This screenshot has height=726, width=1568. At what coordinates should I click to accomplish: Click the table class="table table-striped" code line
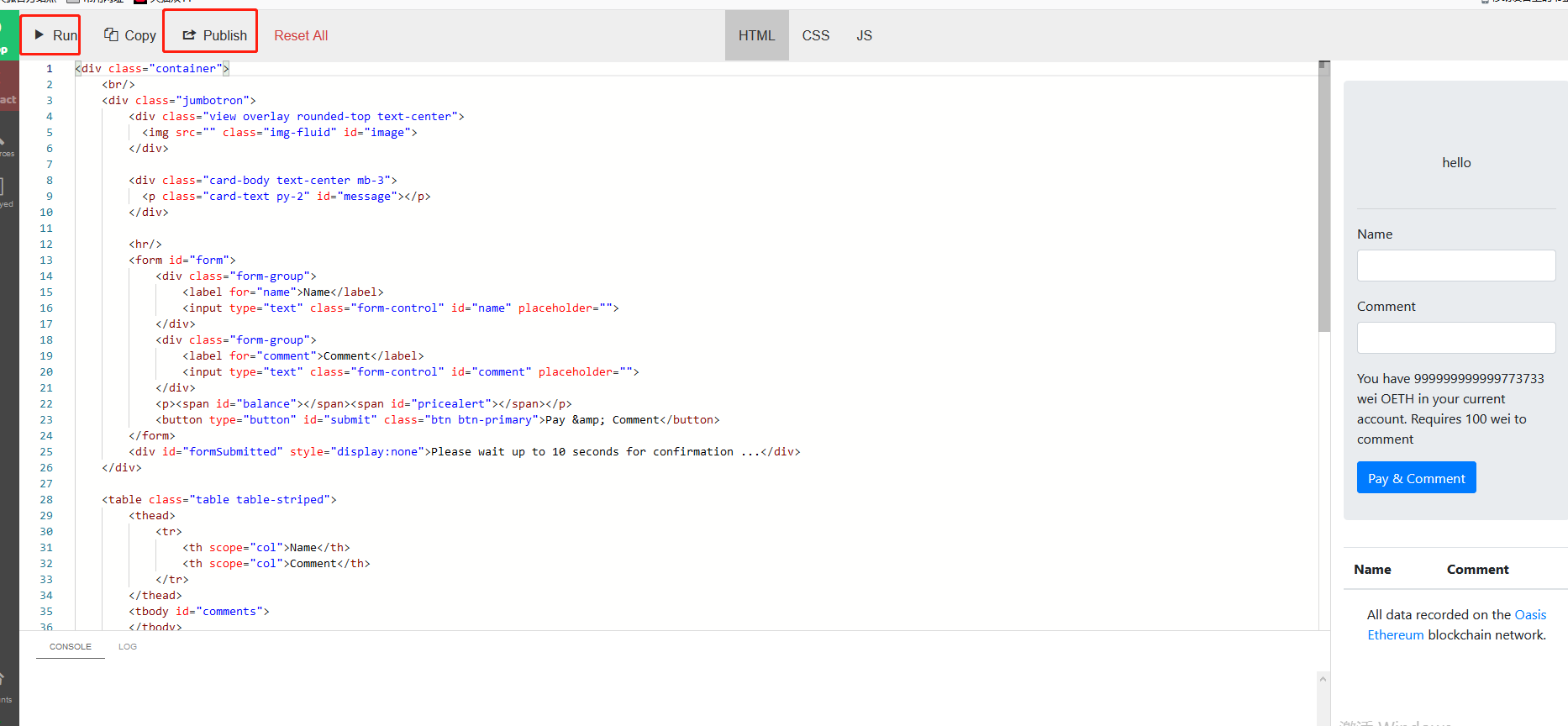click(x=219, y=500)
